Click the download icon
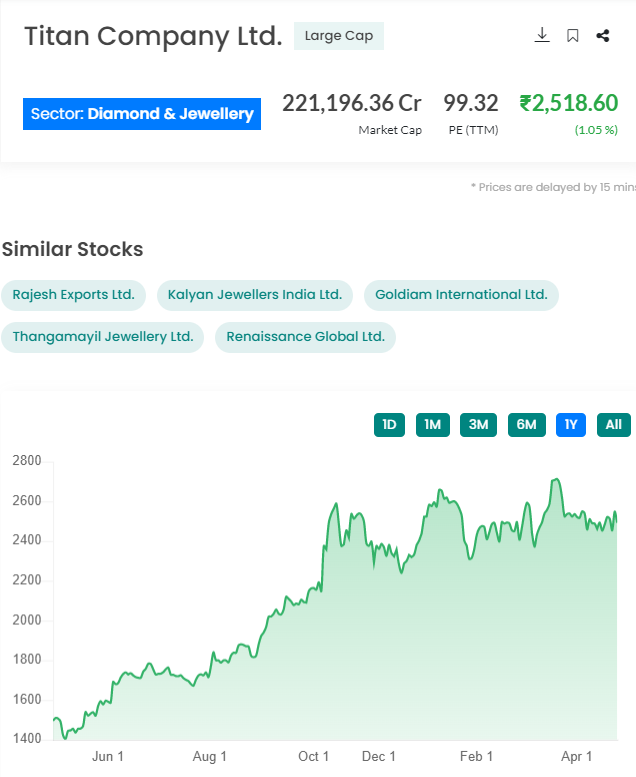Viewport: 636px width, 777px height. point(542,35)
